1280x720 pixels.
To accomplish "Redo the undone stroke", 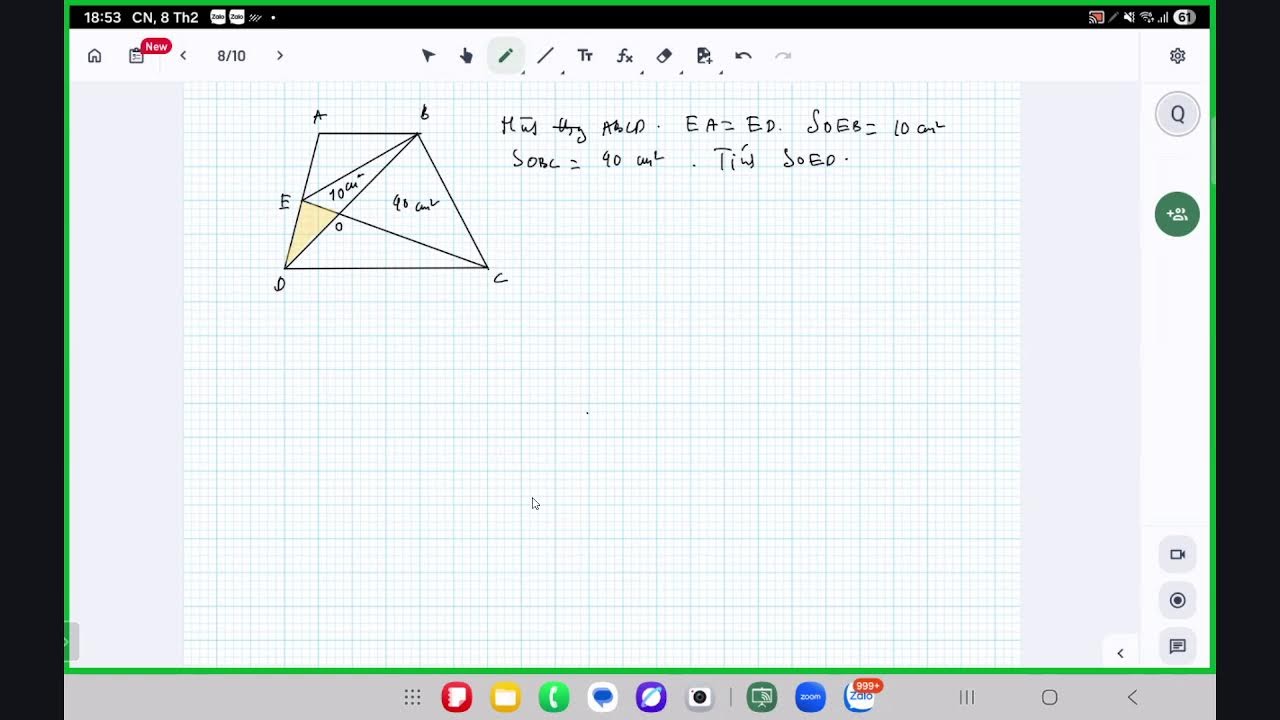I will coord(783,56).
